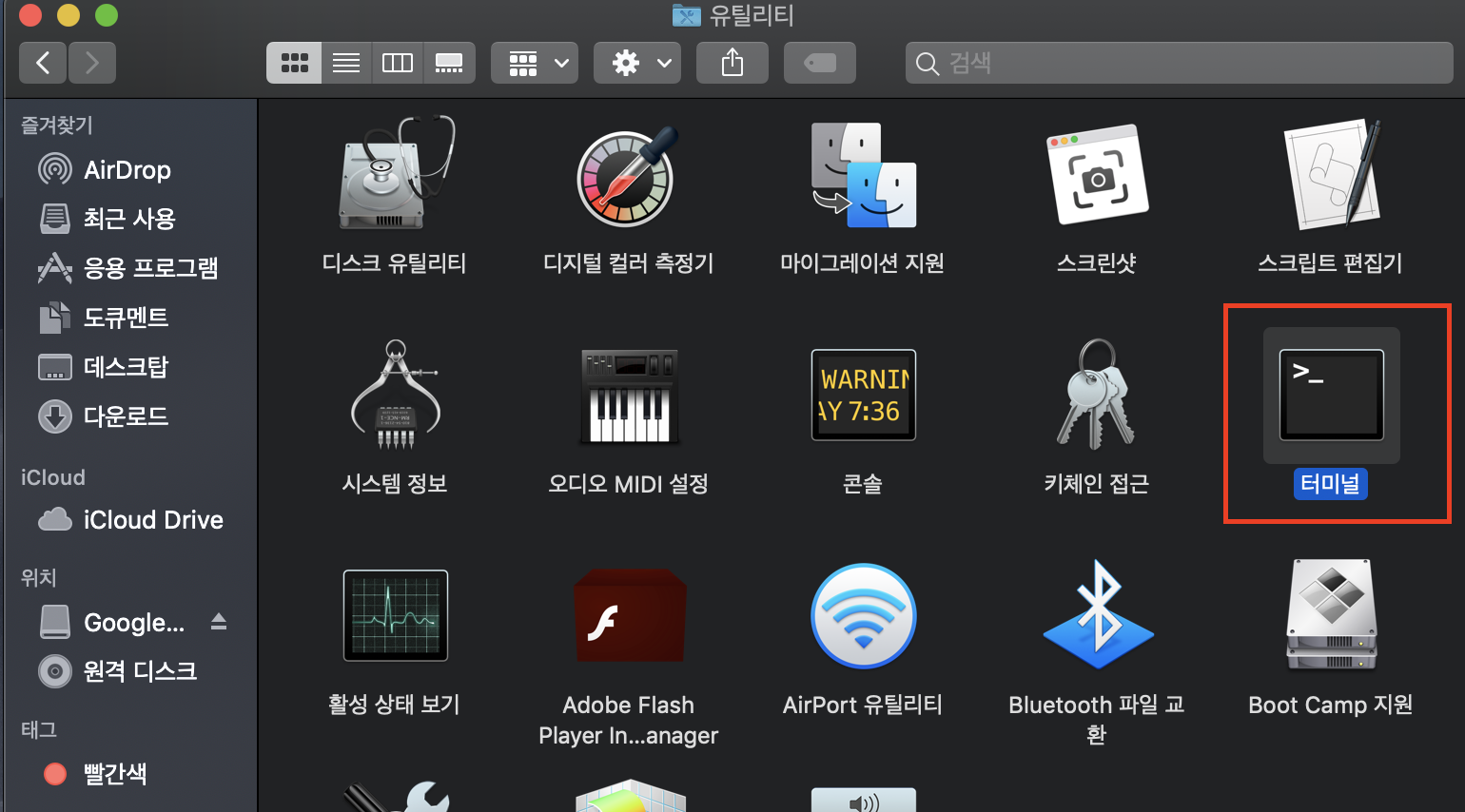The height and width of the screenshot is (812, 1465).
Task: Click the AirPort 유틸리티 app icon
Action: point(863,615)
